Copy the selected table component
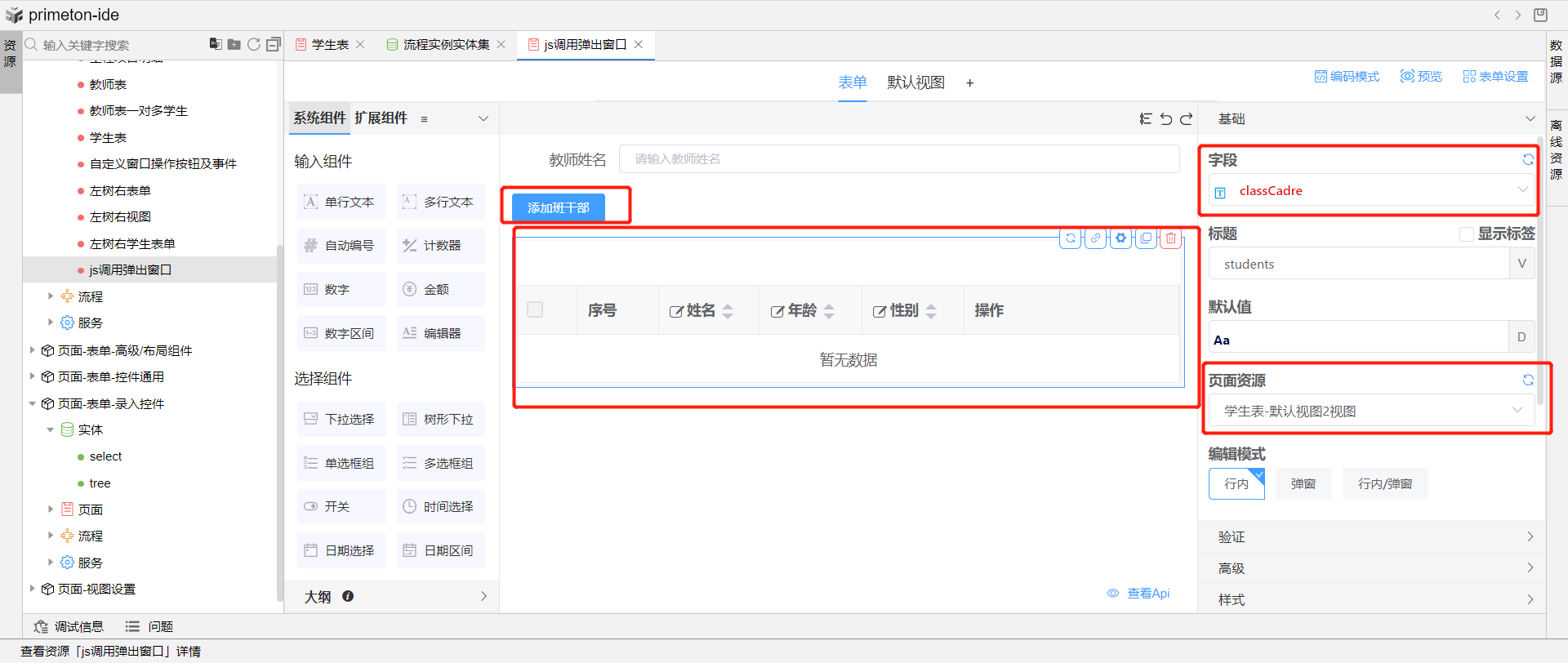This screenshot has width=1568, height=663. 1146,238
